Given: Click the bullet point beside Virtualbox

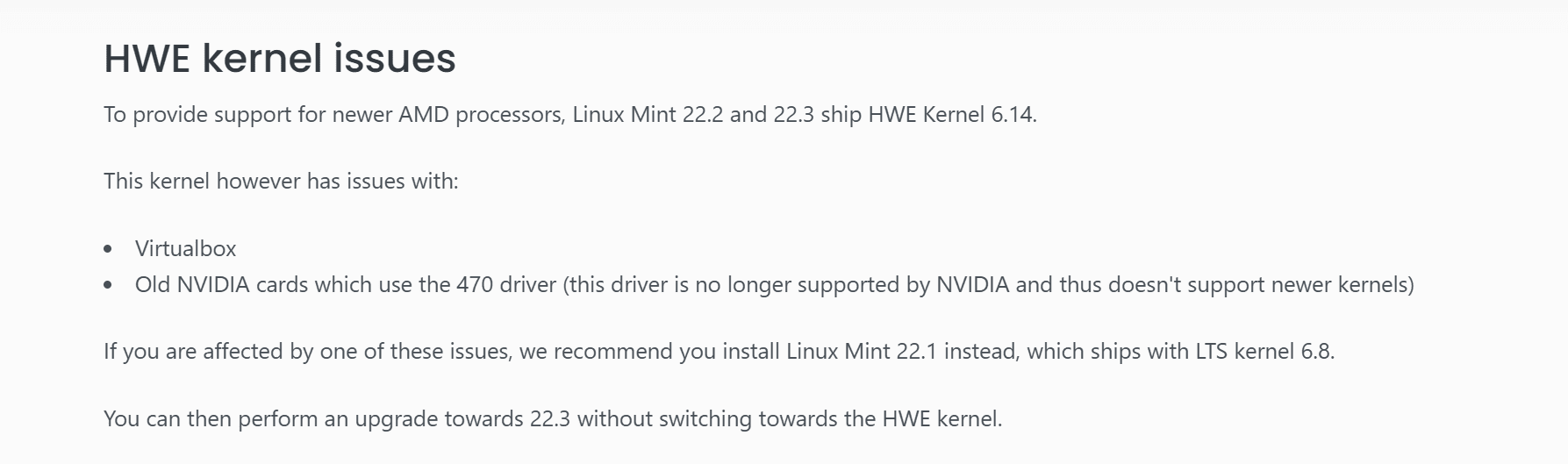Looking at the screenshot, I should coord(108,250).
